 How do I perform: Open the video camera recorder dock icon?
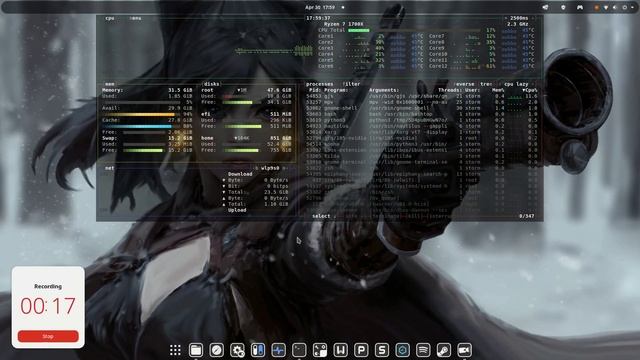(464, 350)
